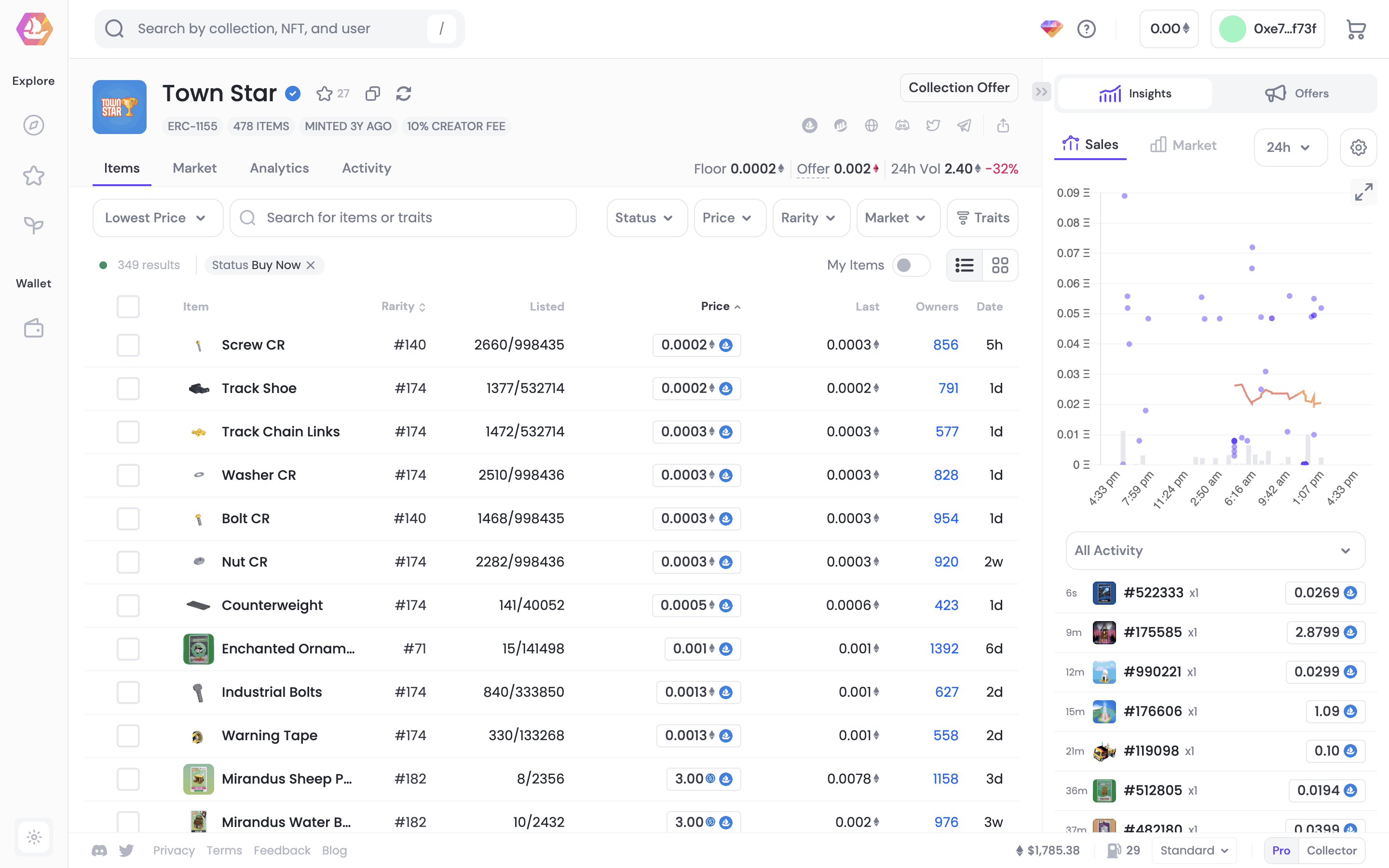Viewport: 1389px width, 868px height.
Task: Check the Screw CR row checkbox
Action: pos(128,345)
